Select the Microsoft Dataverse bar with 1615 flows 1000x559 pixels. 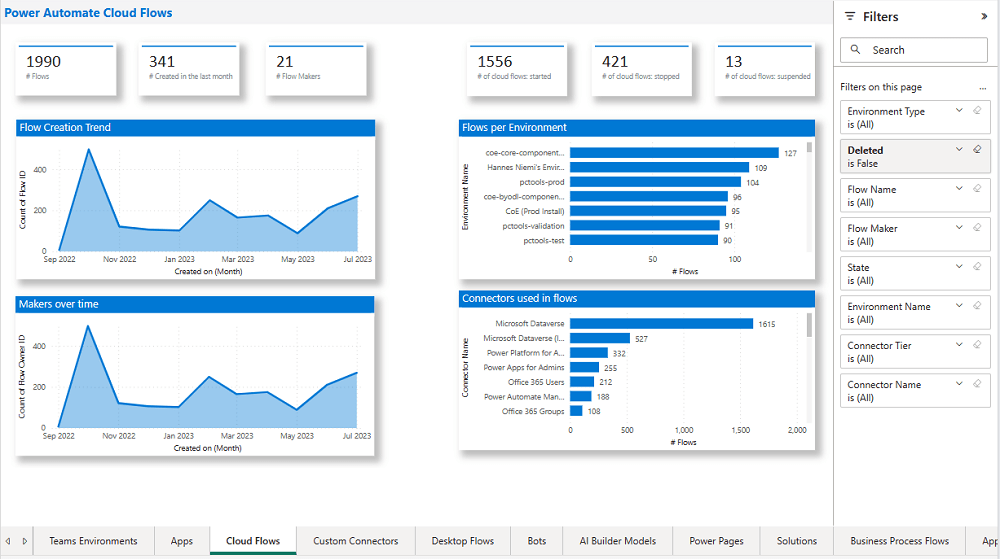click(661, 323)
